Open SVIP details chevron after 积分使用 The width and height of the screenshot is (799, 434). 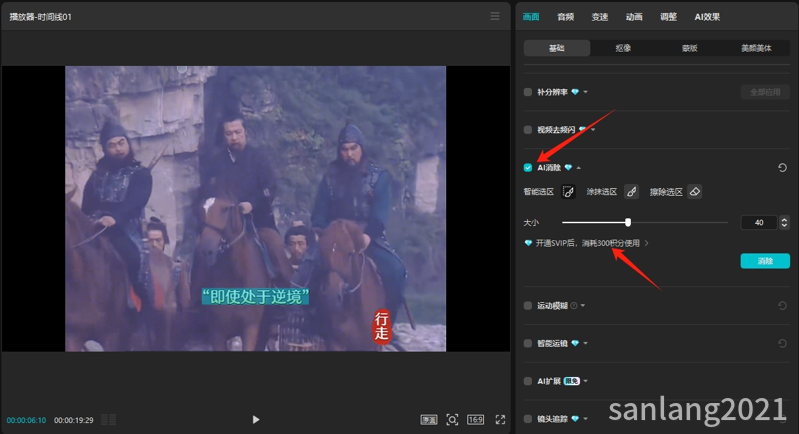[x=647, y=243]
